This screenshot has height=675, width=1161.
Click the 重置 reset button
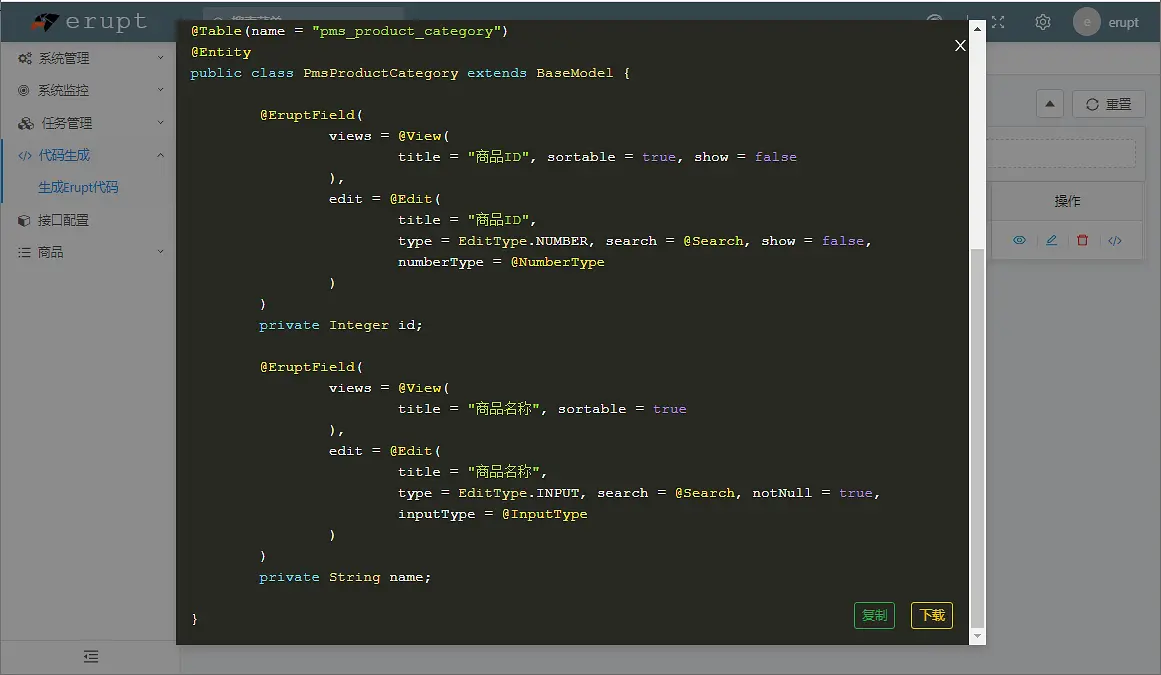pyautogui.click(x=1108, y=104)
